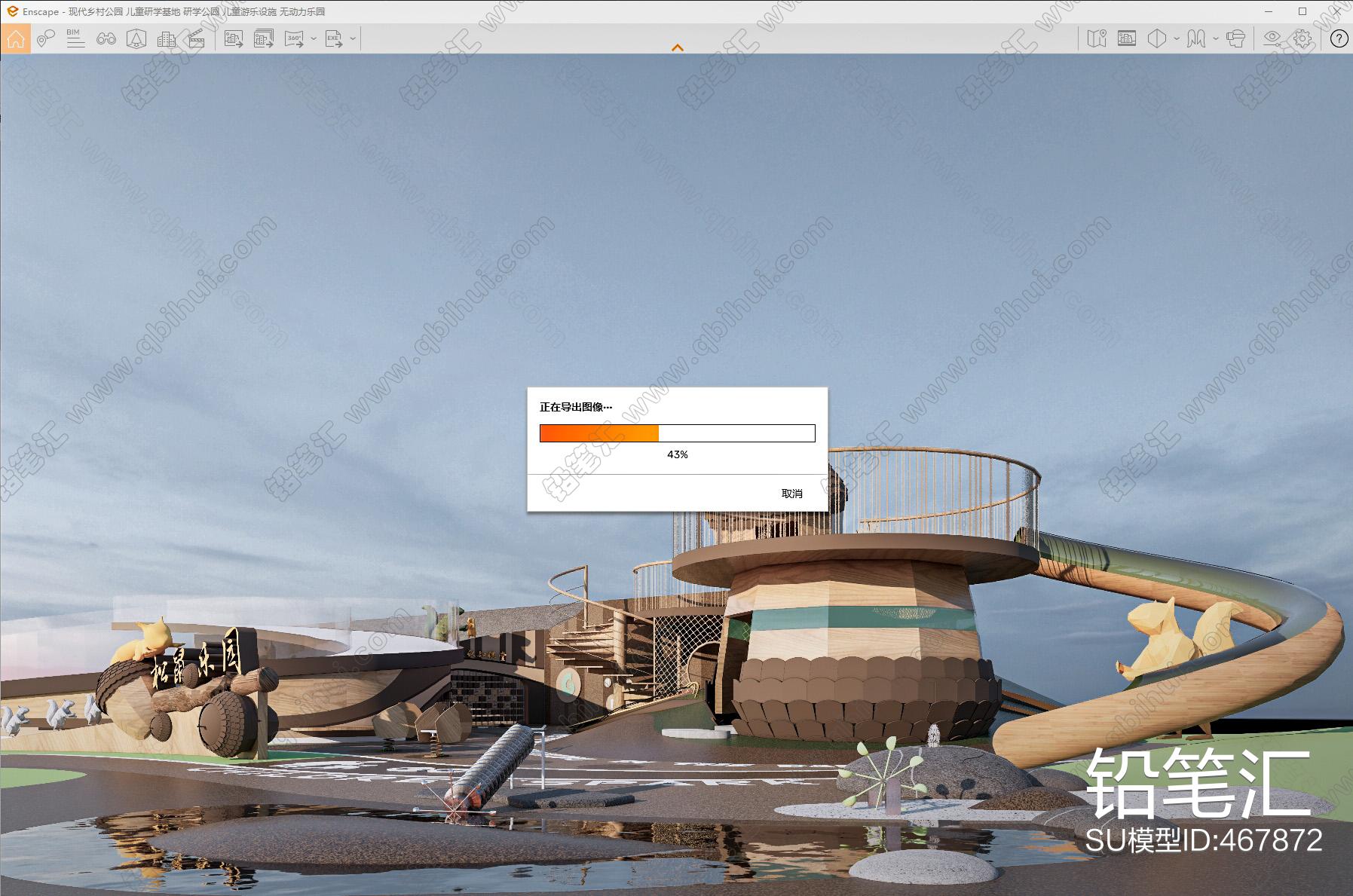This screenshot has height=896, width=1353.
Task: Click the orange export progress bar
Action: pyautogui.click(x=677, y=433)
